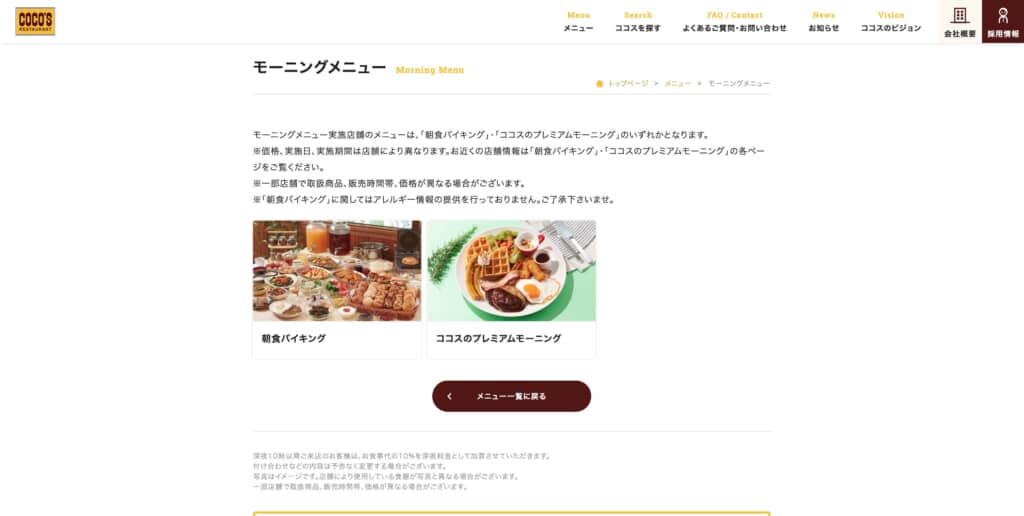This screenshot has height=516, width=1024.
Task: Open FAQ / Contact よくあるご質問 nav item
Action: coord(735,22)
